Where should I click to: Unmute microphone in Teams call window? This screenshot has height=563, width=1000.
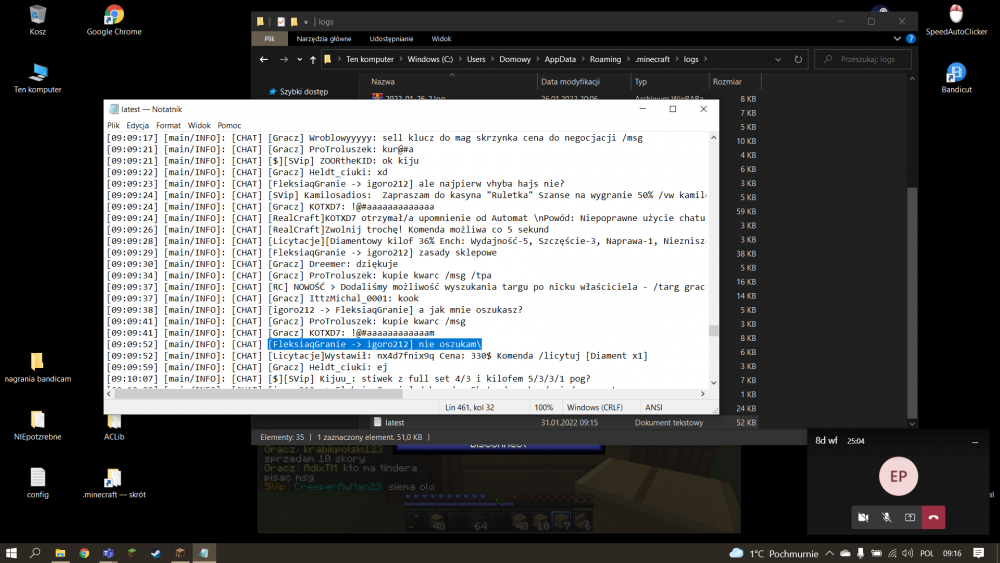(x=886, y=517)
